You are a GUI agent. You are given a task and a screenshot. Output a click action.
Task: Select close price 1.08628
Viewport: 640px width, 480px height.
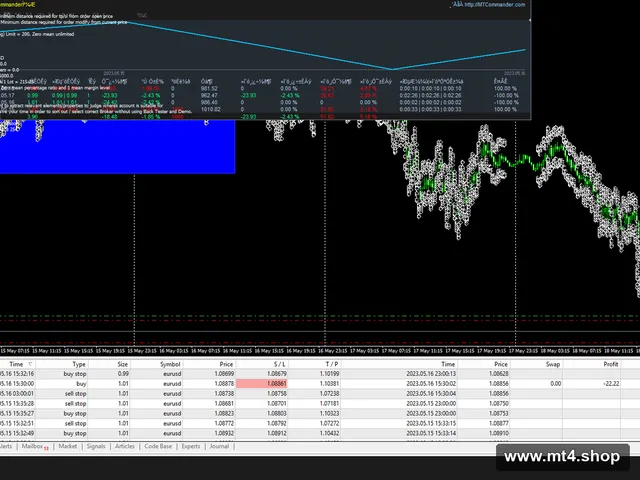[499, 373]
